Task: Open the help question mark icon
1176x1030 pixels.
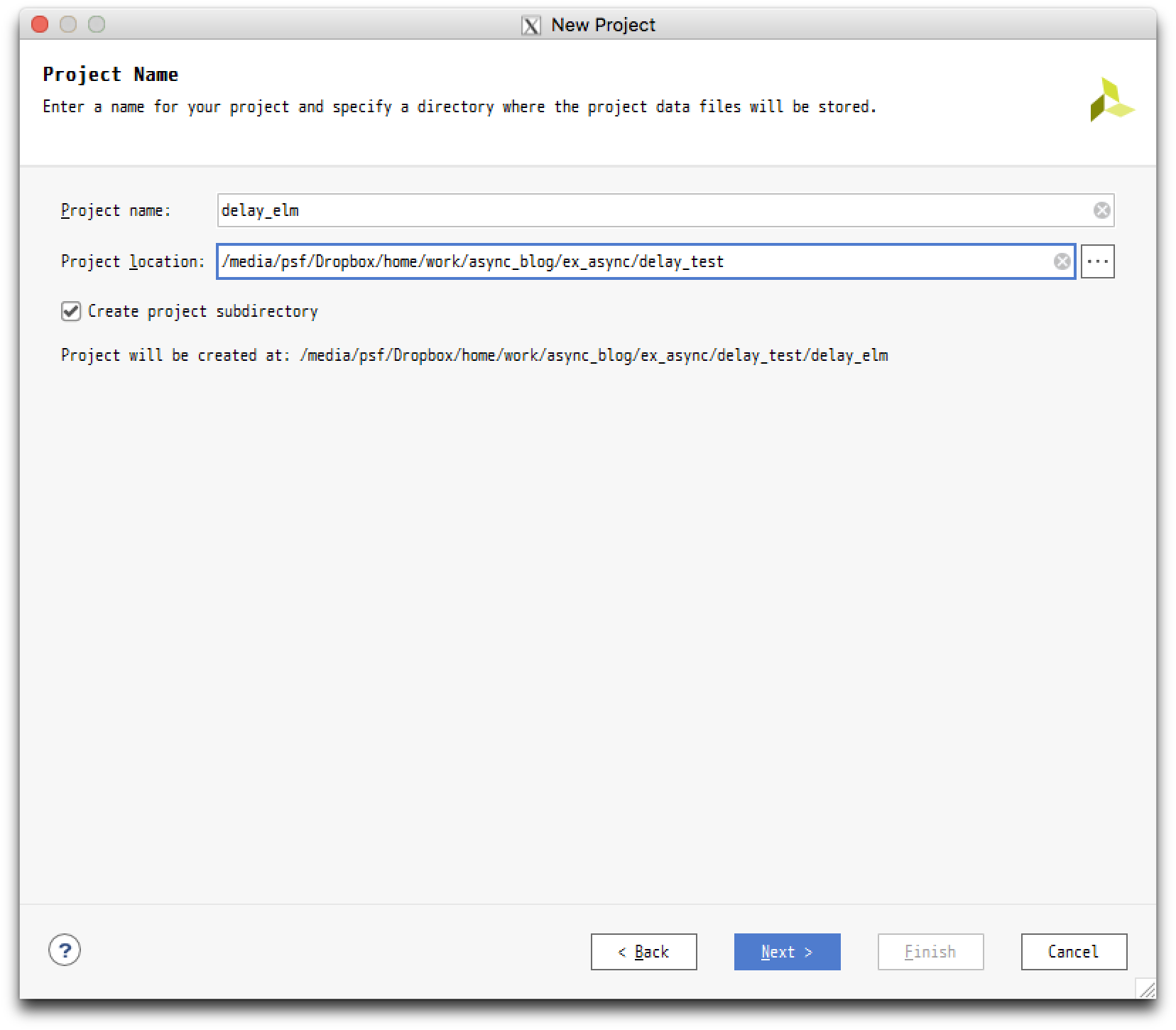Action: tap(65, 950)
